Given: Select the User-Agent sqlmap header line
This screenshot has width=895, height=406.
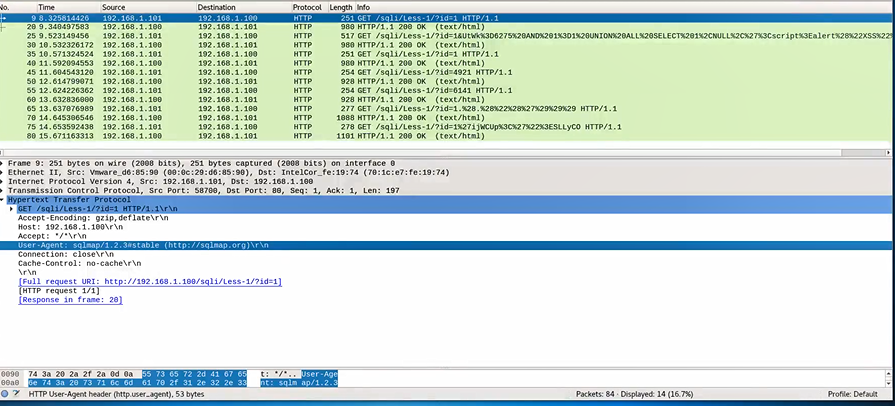Looking at the screenshot, I should (x=445, y=246).
